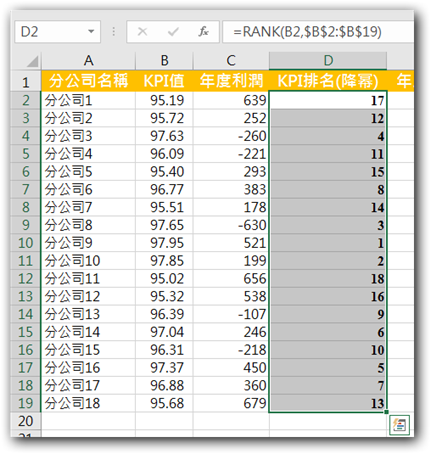Click profit value 521
Image resolution: width=431 pixels, height=454 pixels.
(231, 243)
